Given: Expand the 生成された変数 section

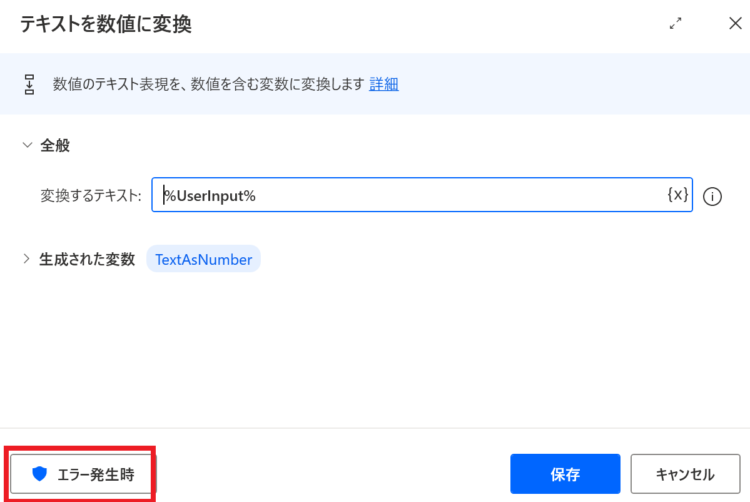Looking at the screenshot, I should click(x=26, y=259).
